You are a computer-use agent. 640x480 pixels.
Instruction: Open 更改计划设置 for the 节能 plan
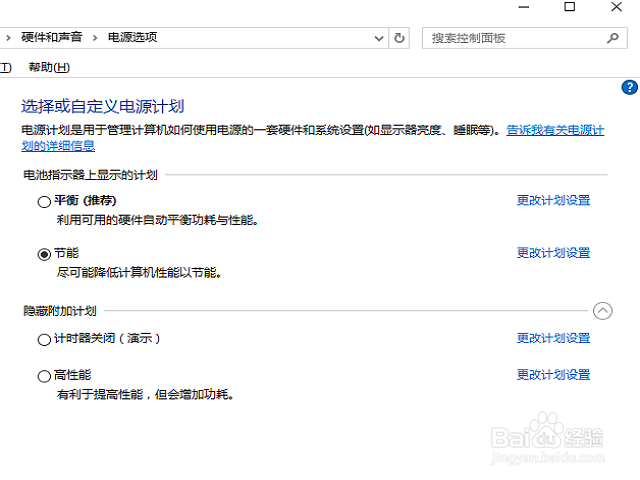click(x=553, y=253)
